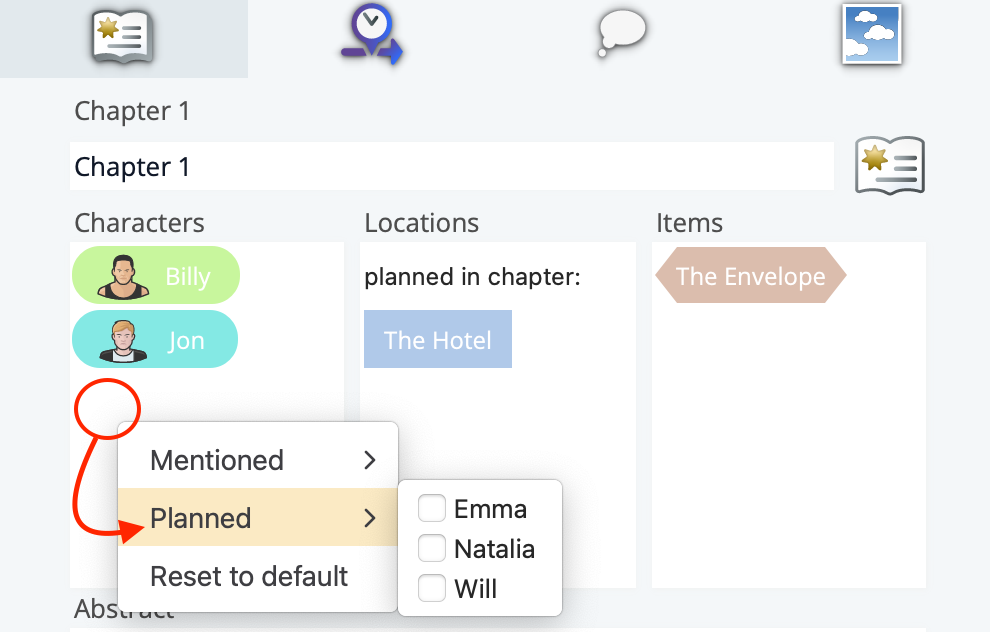This screenshot has width=990, height=632.
Task: Tick the Will checkbox
Action: tap(432, 588)
